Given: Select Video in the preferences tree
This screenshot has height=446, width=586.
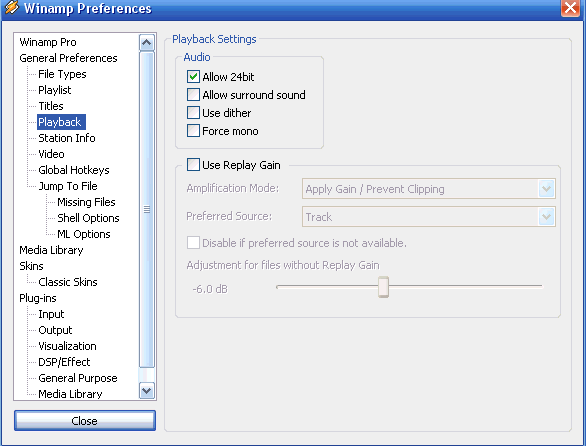Looking at the screenshot, I should 51,154.
